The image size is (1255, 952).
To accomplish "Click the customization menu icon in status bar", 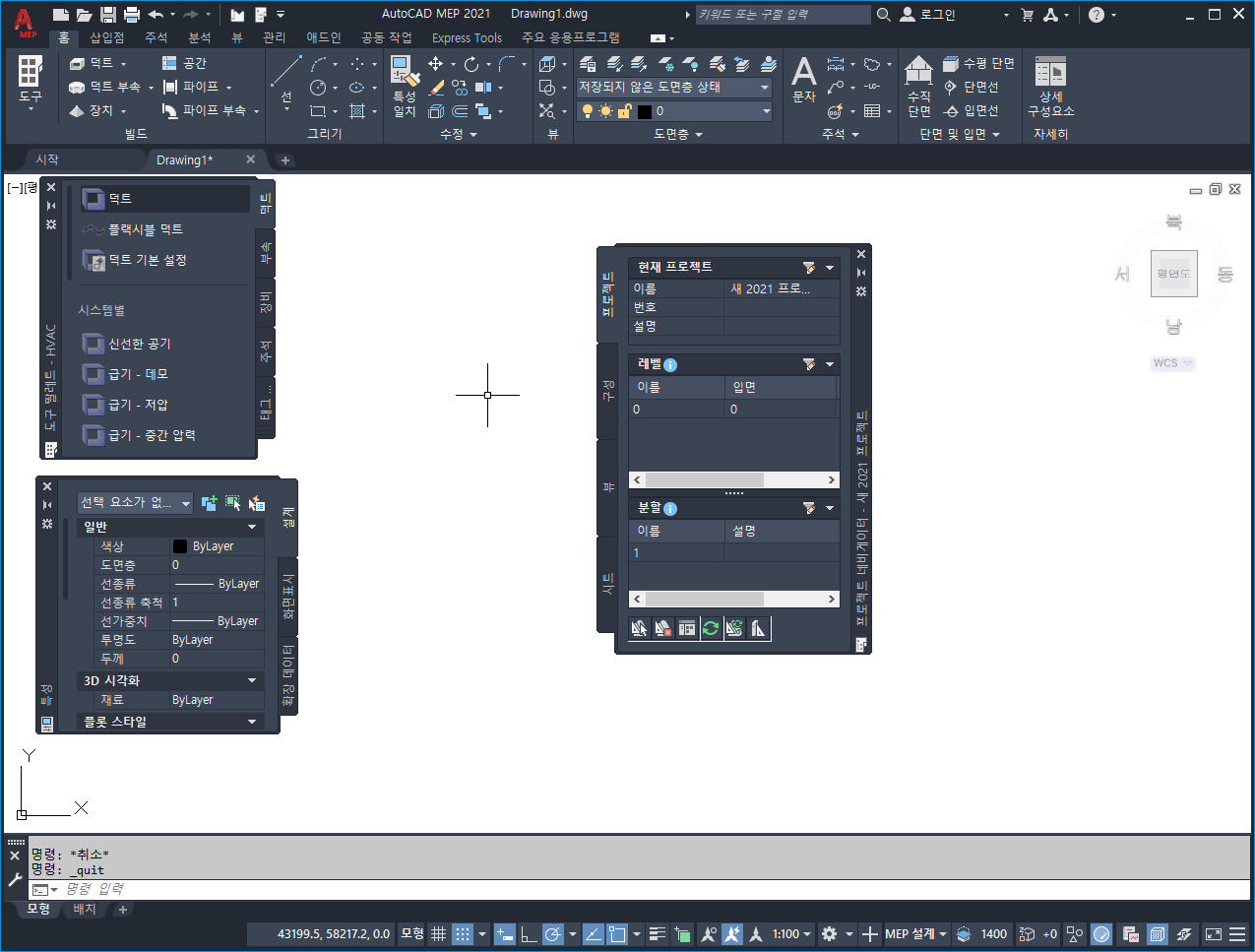I will (1237, 933).
